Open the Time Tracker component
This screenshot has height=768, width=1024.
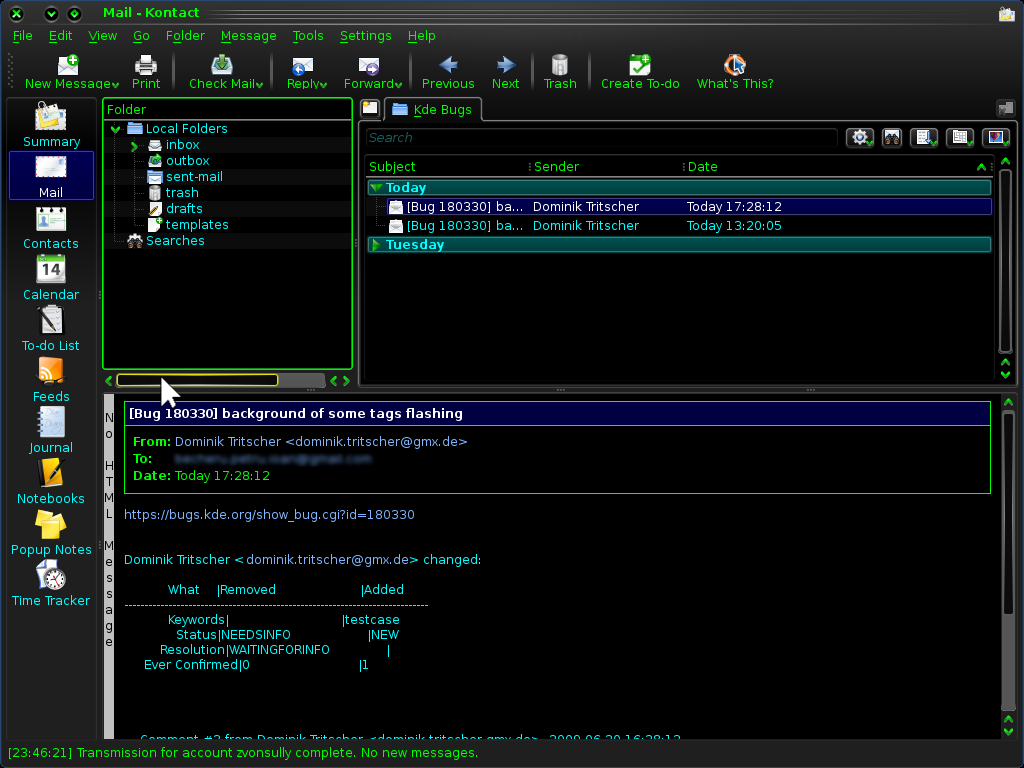(51, 584)
